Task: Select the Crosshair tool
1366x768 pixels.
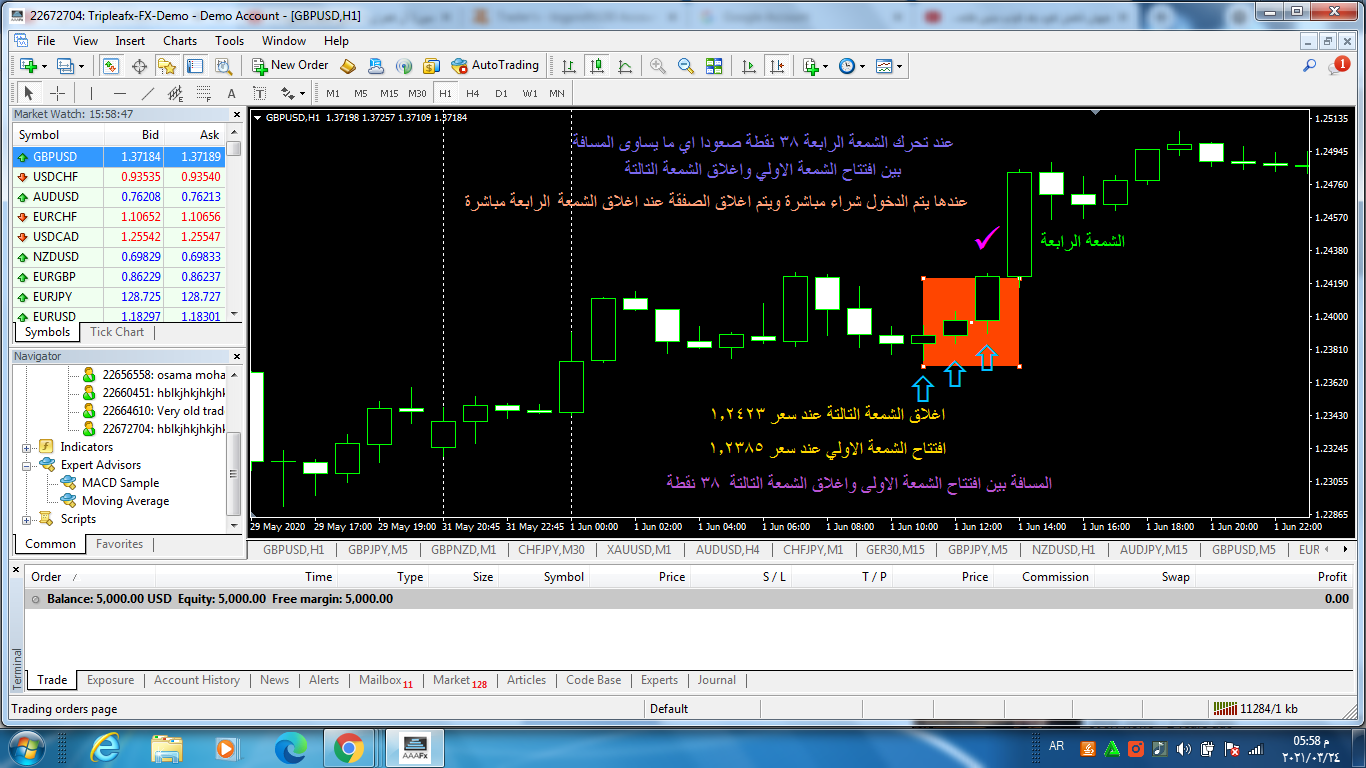Action: [x=58, y=93]
